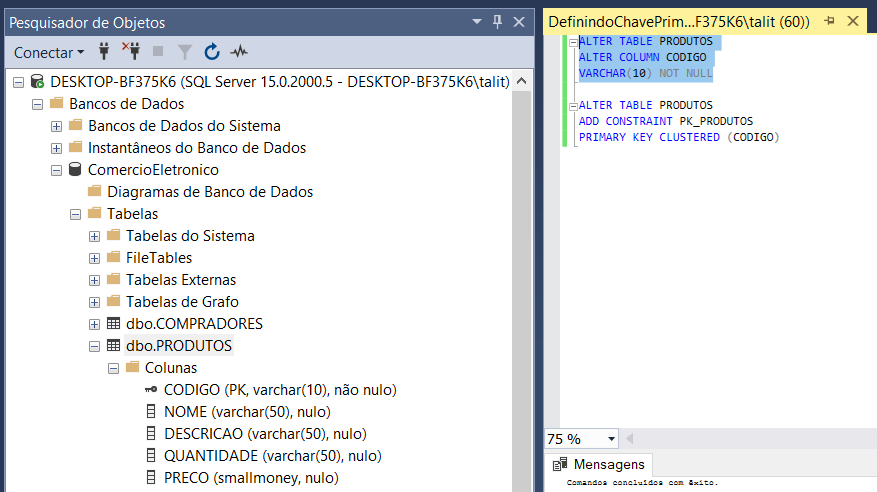Select the dbo.PRODUTOS tree item
Viewport: 877px width, 492px height.
pos(179,346)
